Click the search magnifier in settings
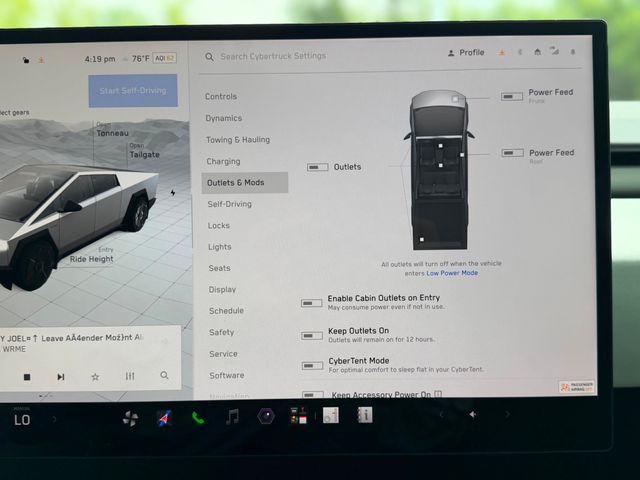This screenshot has height=480, width=640. (209, 57)
